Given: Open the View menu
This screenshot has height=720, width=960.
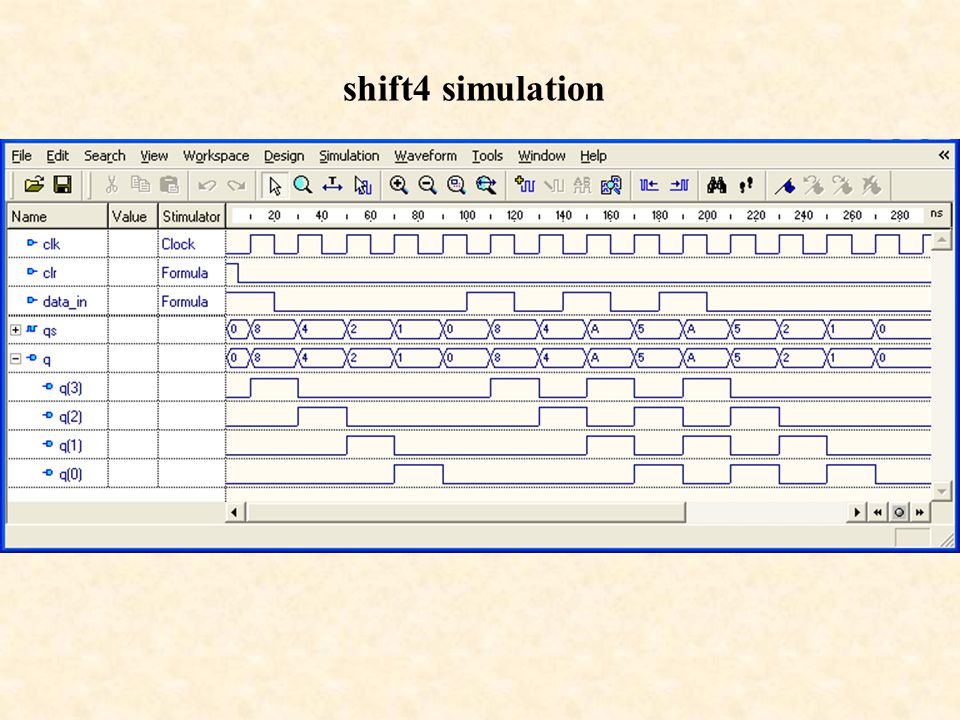Looking at the screenshot, I should [x=154, y=156].
